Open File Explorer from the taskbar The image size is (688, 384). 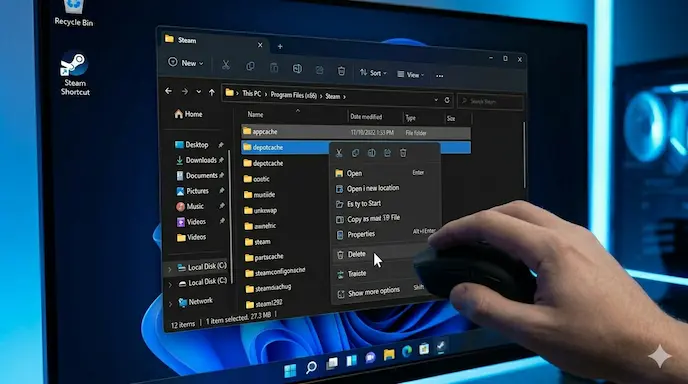pyautogui.click(x=389, y=355)
